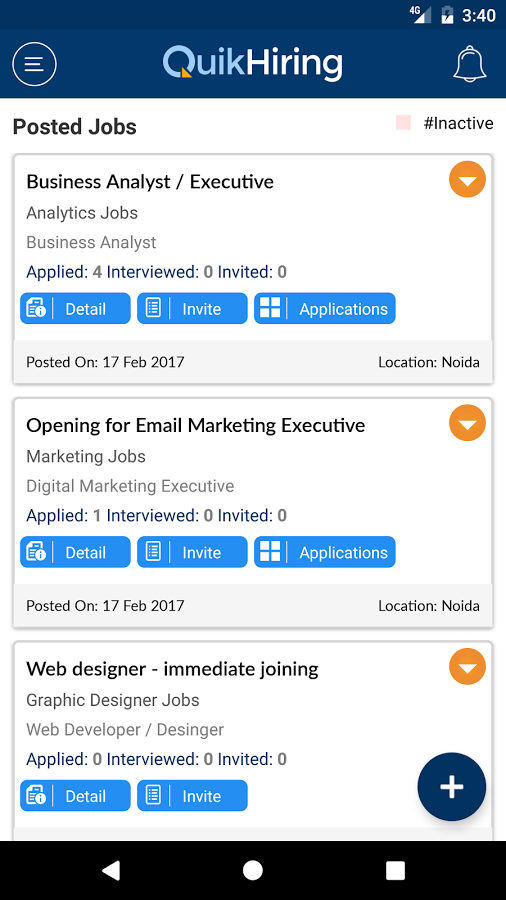
Task: Expand Web designer job dropdown arrow
Action: [x=468, y=666]
